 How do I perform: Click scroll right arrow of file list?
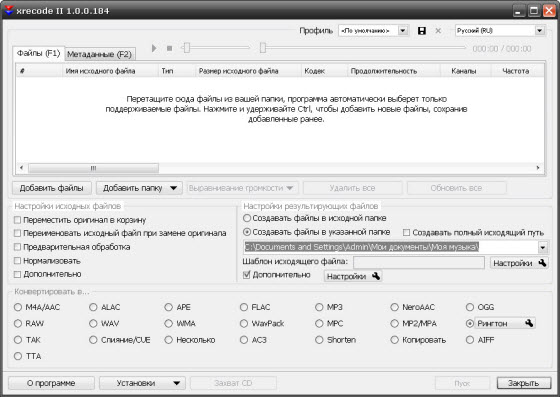tap(538, 168)
